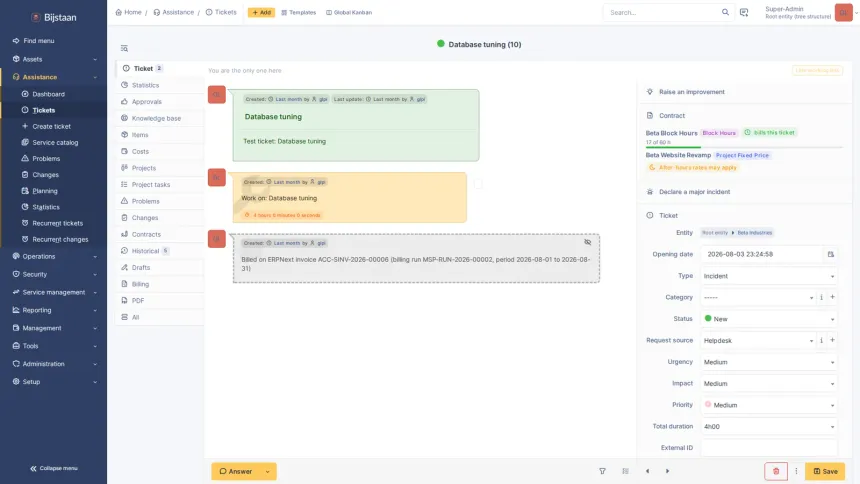Open Global Kanban link
860x484 pixels.
click(349, 12)
